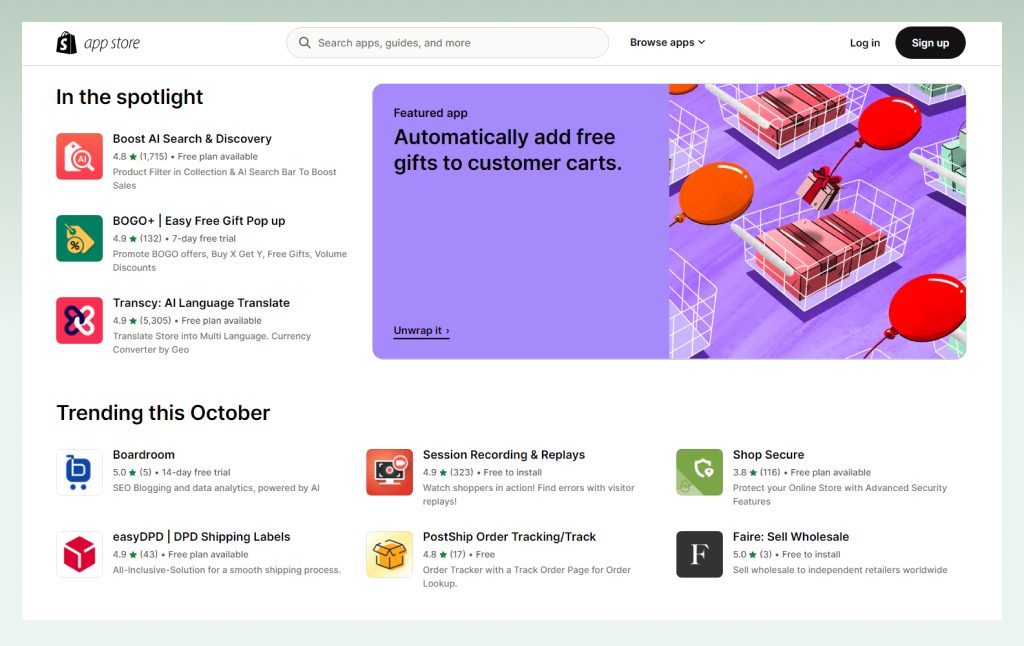Expand the Browse apps dropdown

click(667, 42)
